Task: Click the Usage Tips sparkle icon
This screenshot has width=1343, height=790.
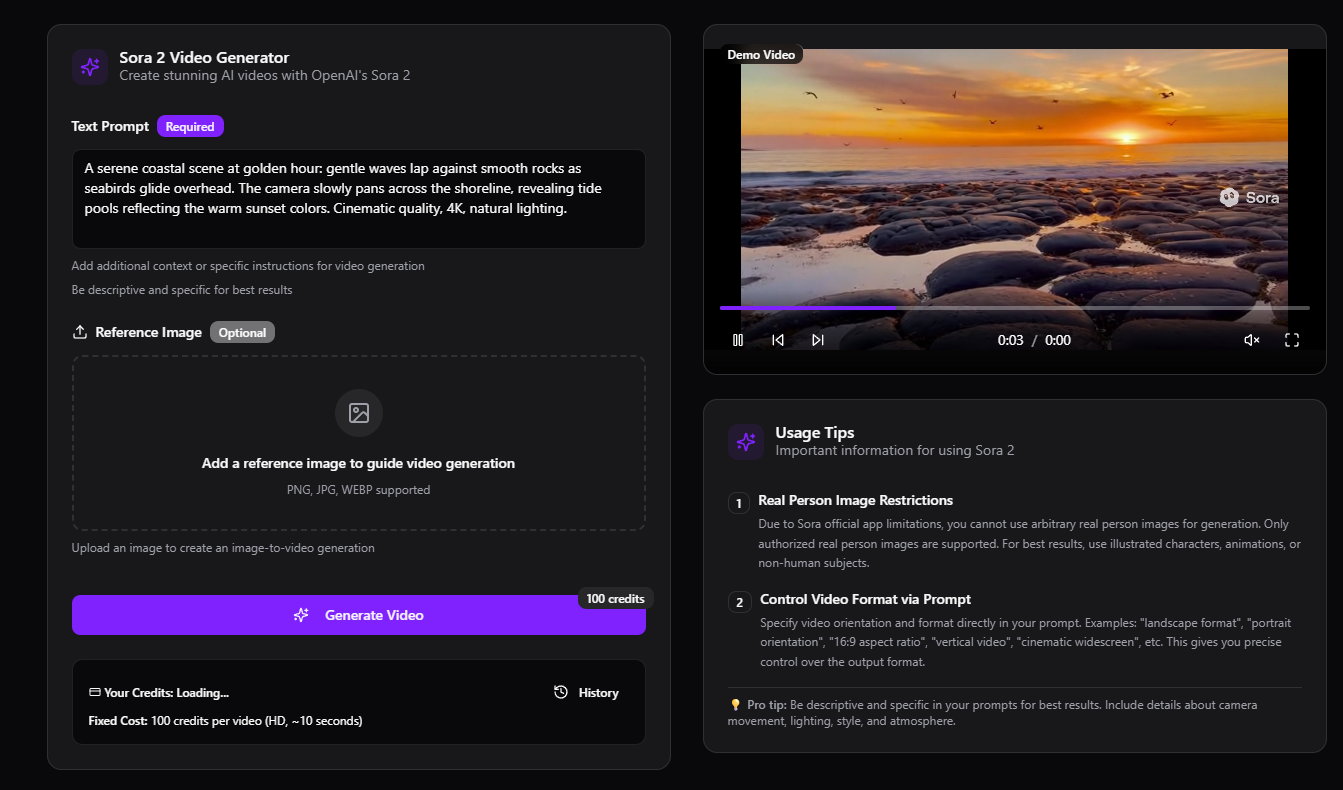Action: pos(745,442)
